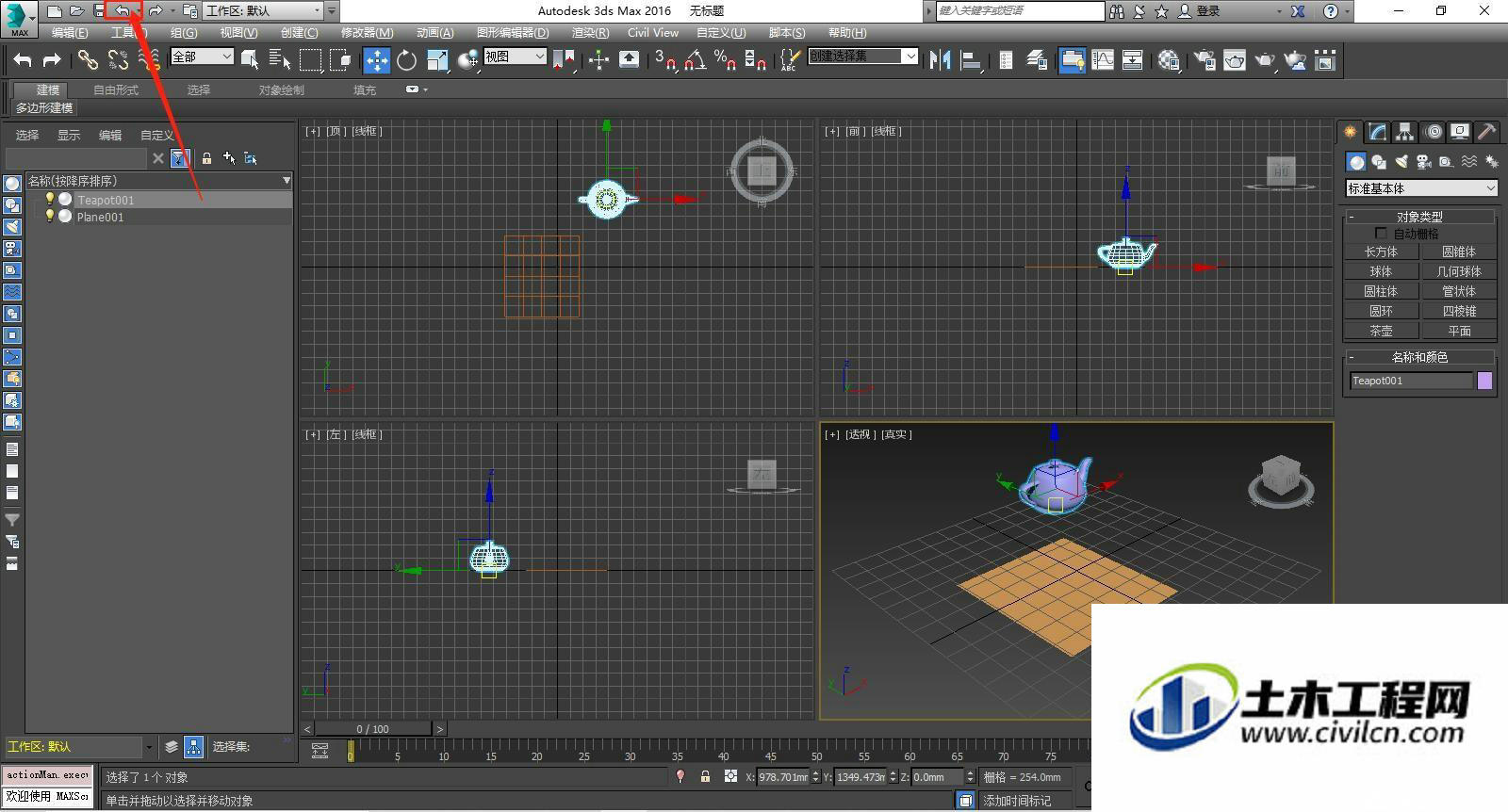This screenshot has height=812, width=1508.
Task: Open the 编辑(E) menu
Action: point(70,33)
